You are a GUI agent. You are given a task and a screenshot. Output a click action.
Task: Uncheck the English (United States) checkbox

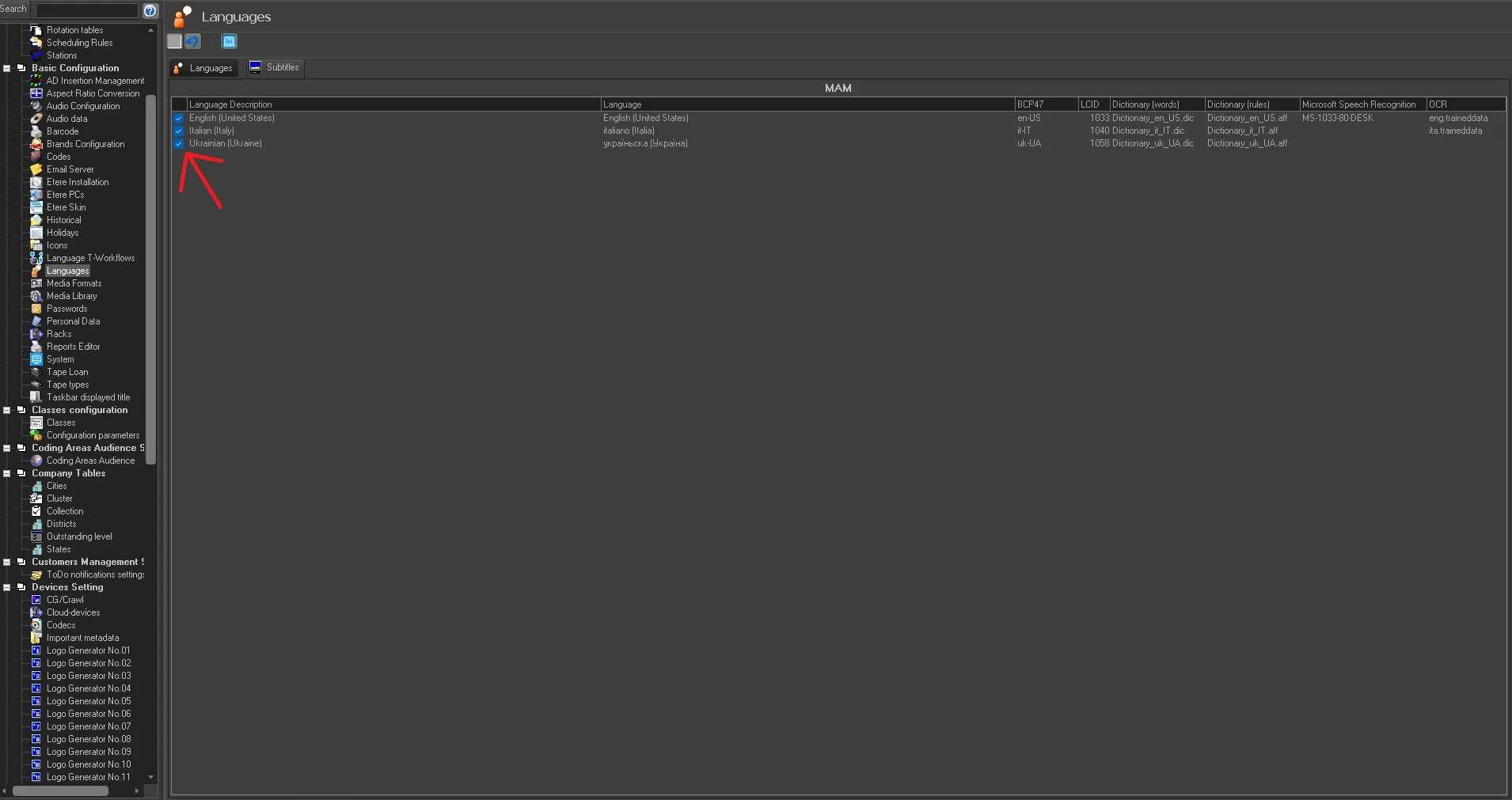pyautogui.click(x=179, y=118)
